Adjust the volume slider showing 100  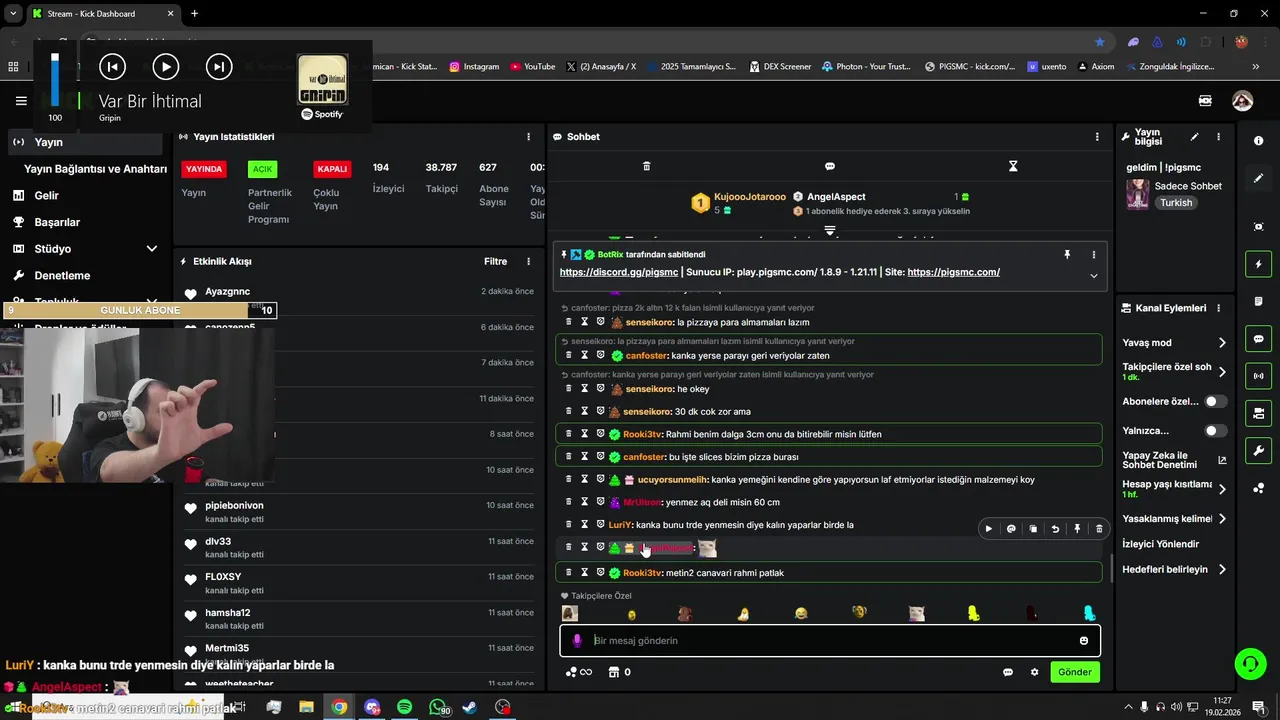(x=55, y=80)
